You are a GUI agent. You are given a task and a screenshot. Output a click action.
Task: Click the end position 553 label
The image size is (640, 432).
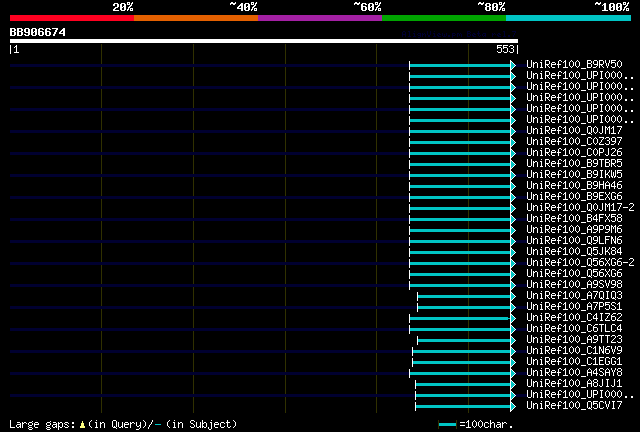505,49
